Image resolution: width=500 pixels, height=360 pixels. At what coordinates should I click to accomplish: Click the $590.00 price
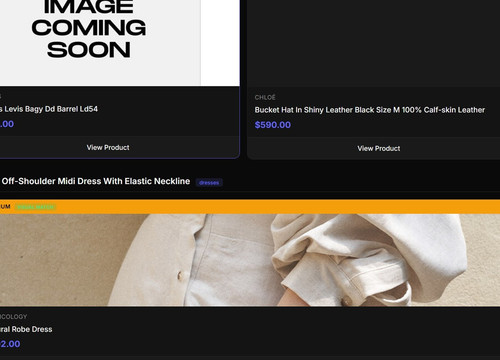click(x=273, y=125)
